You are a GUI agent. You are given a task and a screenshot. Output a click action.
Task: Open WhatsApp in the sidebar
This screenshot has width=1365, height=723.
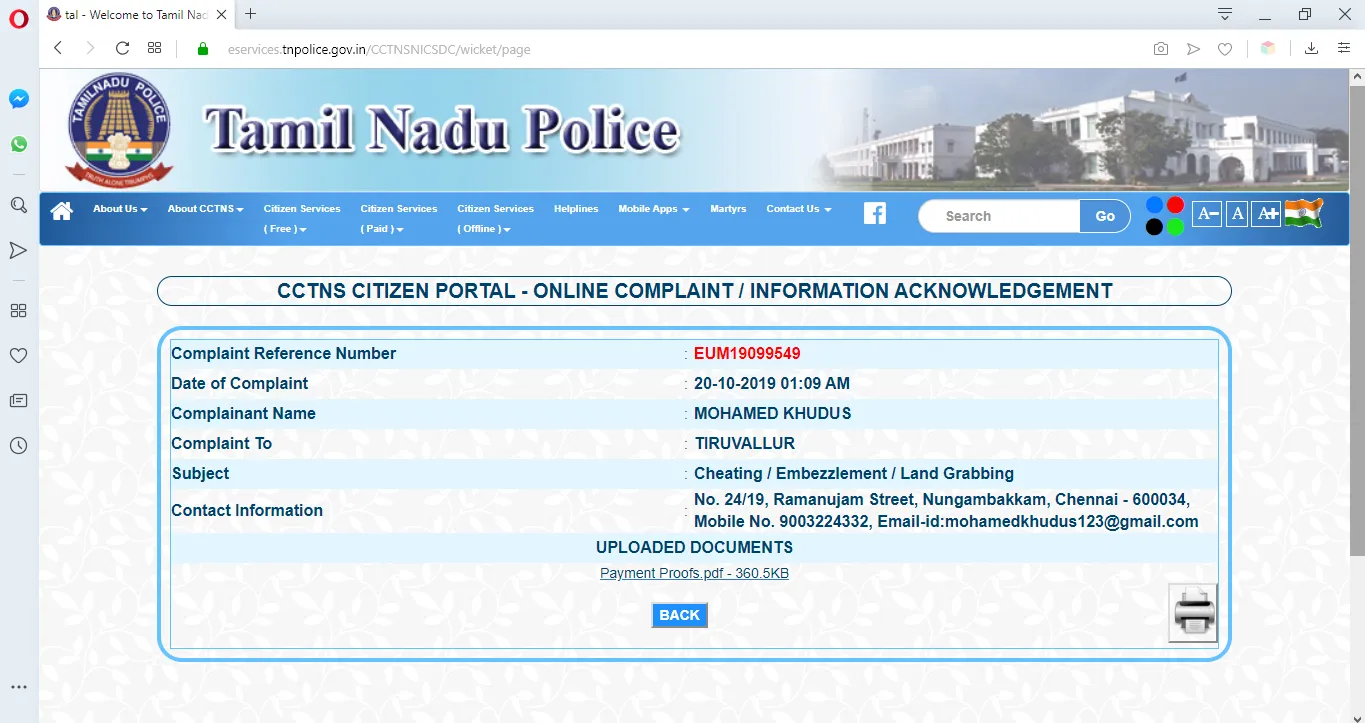pyautogui.click(x=18, y=144)
